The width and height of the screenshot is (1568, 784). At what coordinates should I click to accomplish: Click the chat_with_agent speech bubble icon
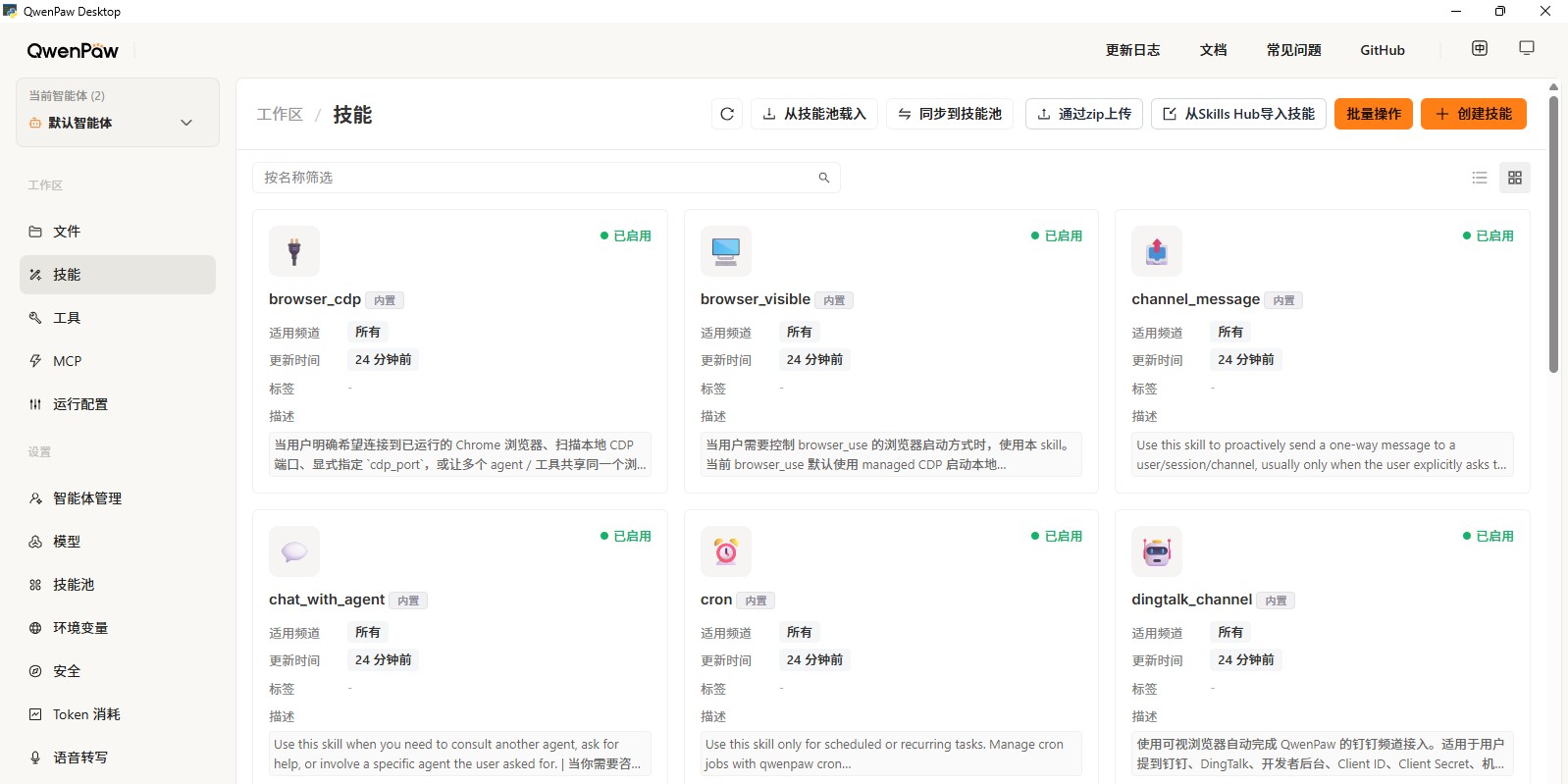pos(294,551)
